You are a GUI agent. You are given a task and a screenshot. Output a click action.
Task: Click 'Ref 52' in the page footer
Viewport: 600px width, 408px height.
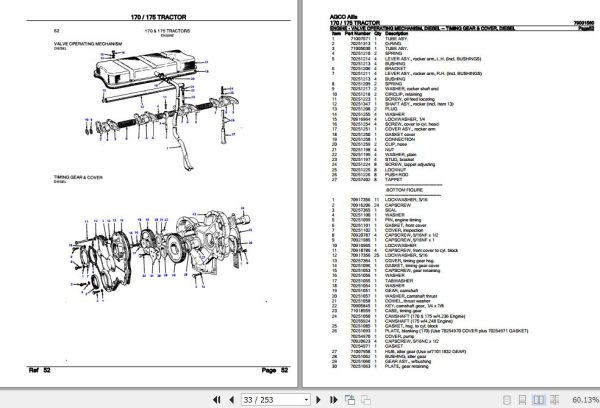click(39, 370)
